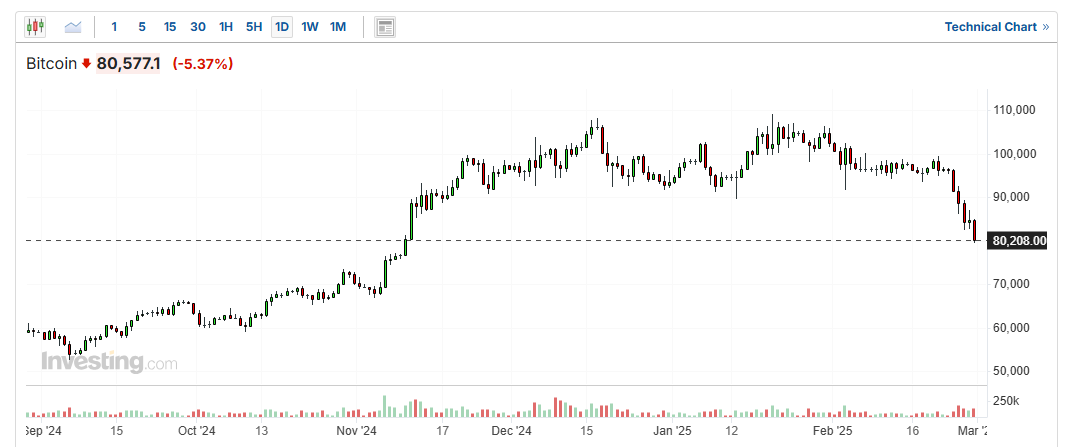Image resolution: width=1065 pixels, height=447 pixels.
Task: Set chart interval to 1W
Action: click(310, 27)
